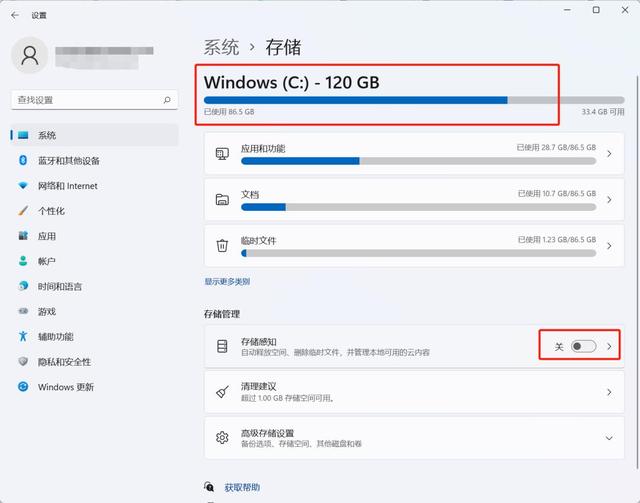
Task: Click the 临时文件 trash bin icon
Action: pos(222,246)
